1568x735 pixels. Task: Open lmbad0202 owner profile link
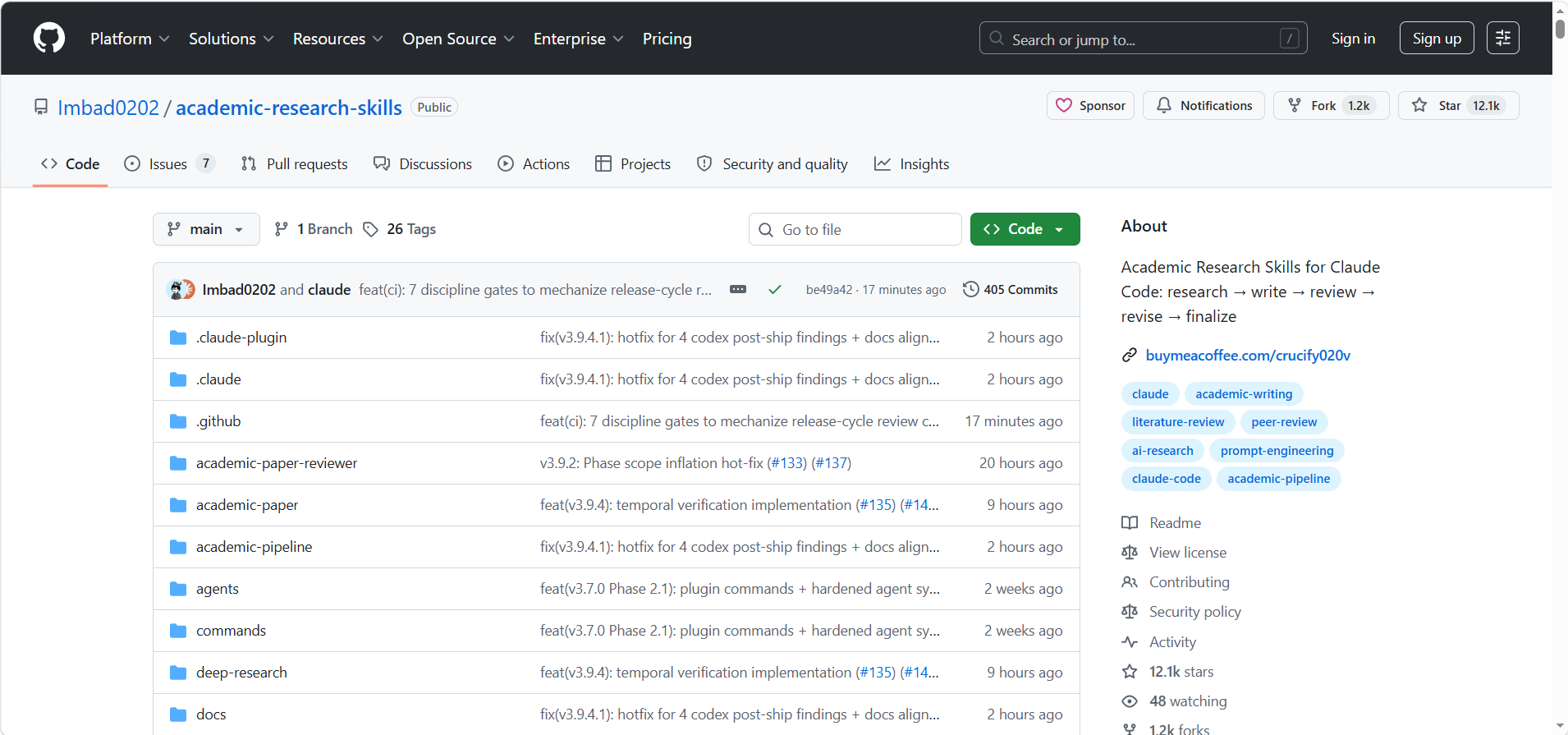108,108
